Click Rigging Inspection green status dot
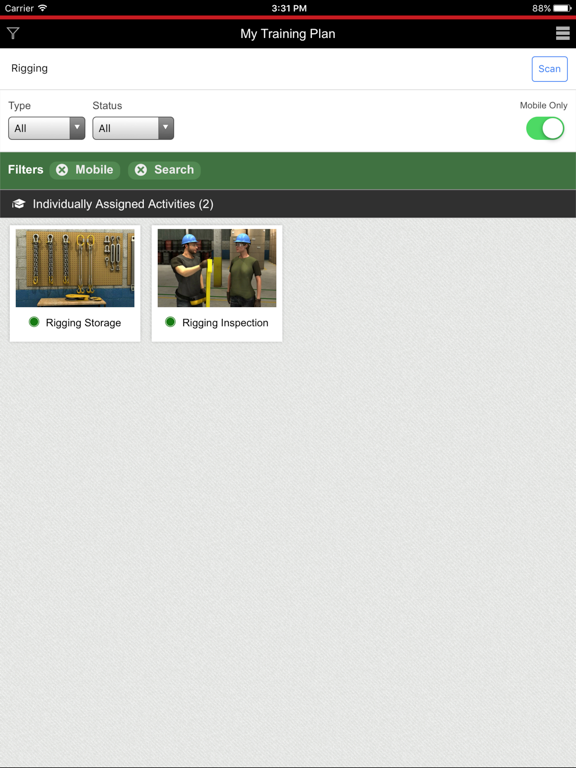576x768 pixels. [x=170, y=322]
